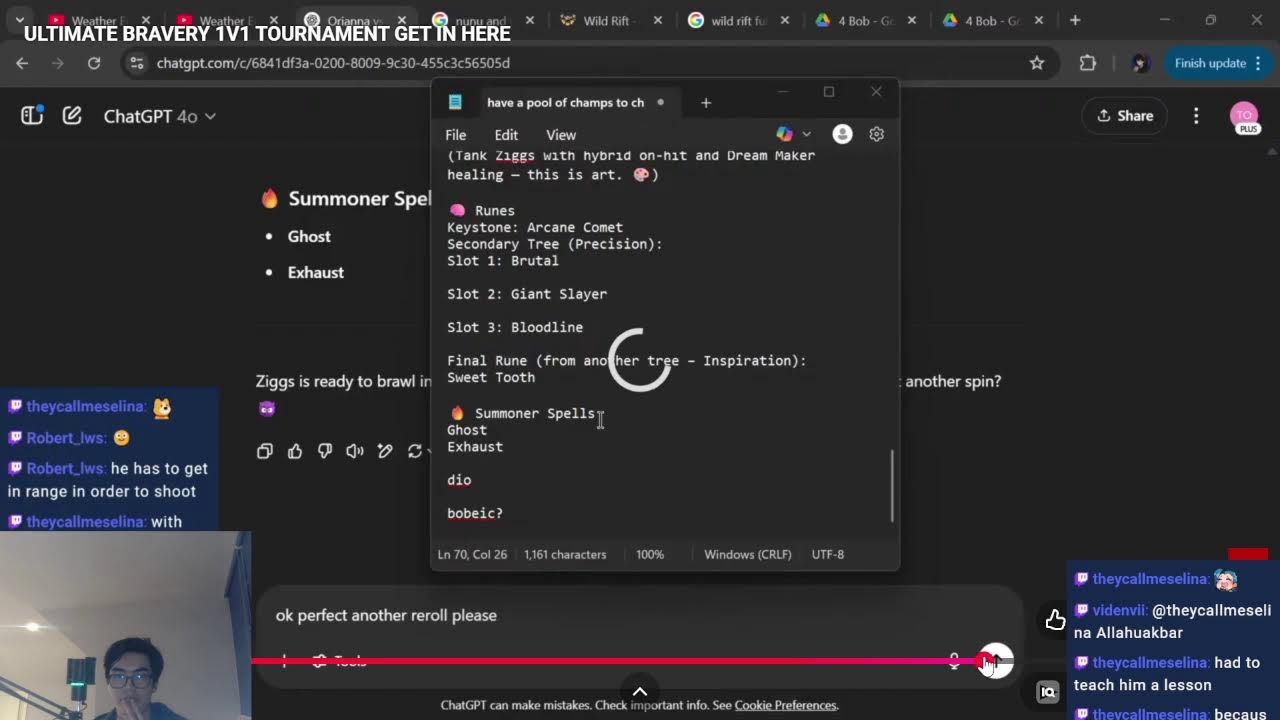Reload the ChatGPT page

tap(94, 63)
